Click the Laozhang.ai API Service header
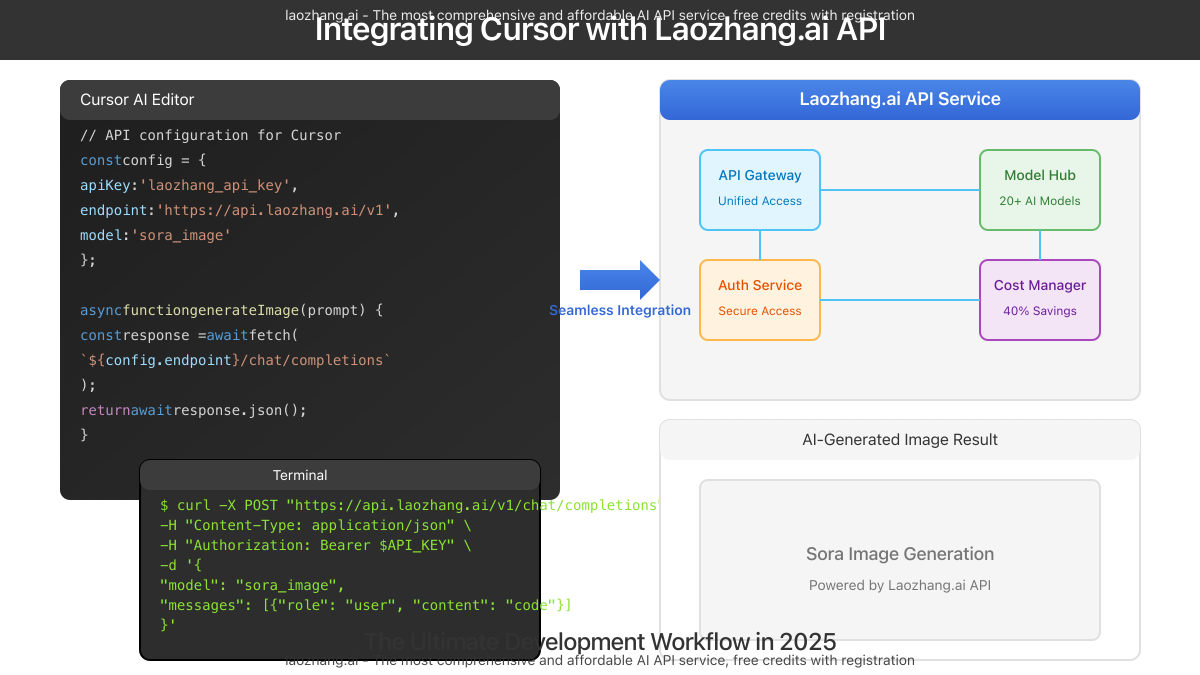The height and width of the screenshot is (675, 1200). click(900, 99)
